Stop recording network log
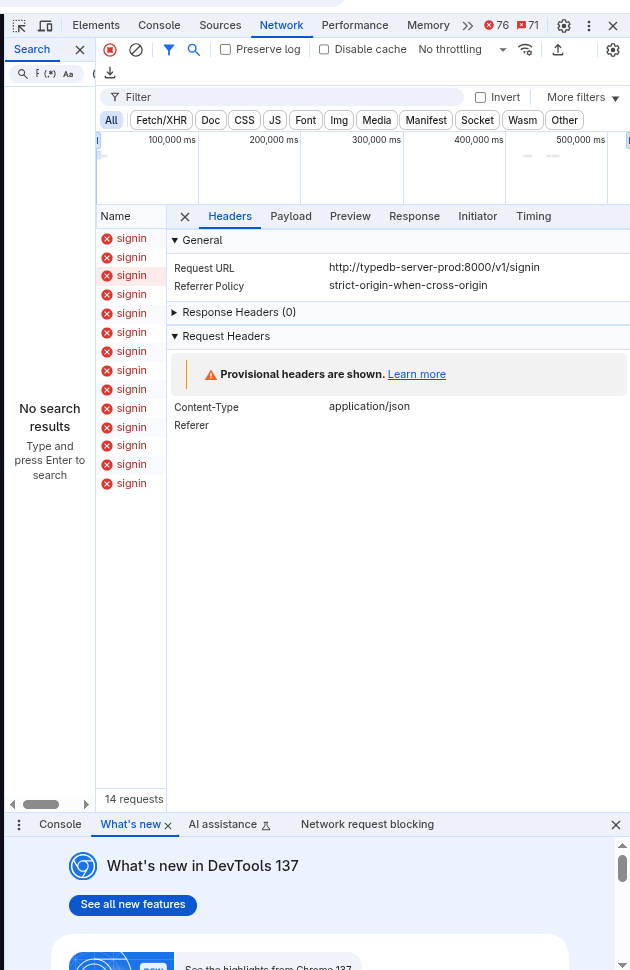 (110, 49)
